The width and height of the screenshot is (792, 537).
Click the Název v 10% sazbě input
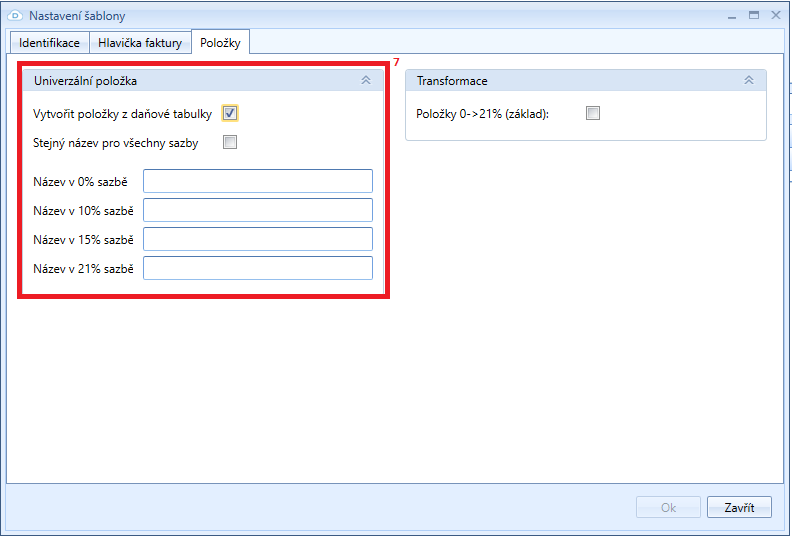(x=257, y=210)
